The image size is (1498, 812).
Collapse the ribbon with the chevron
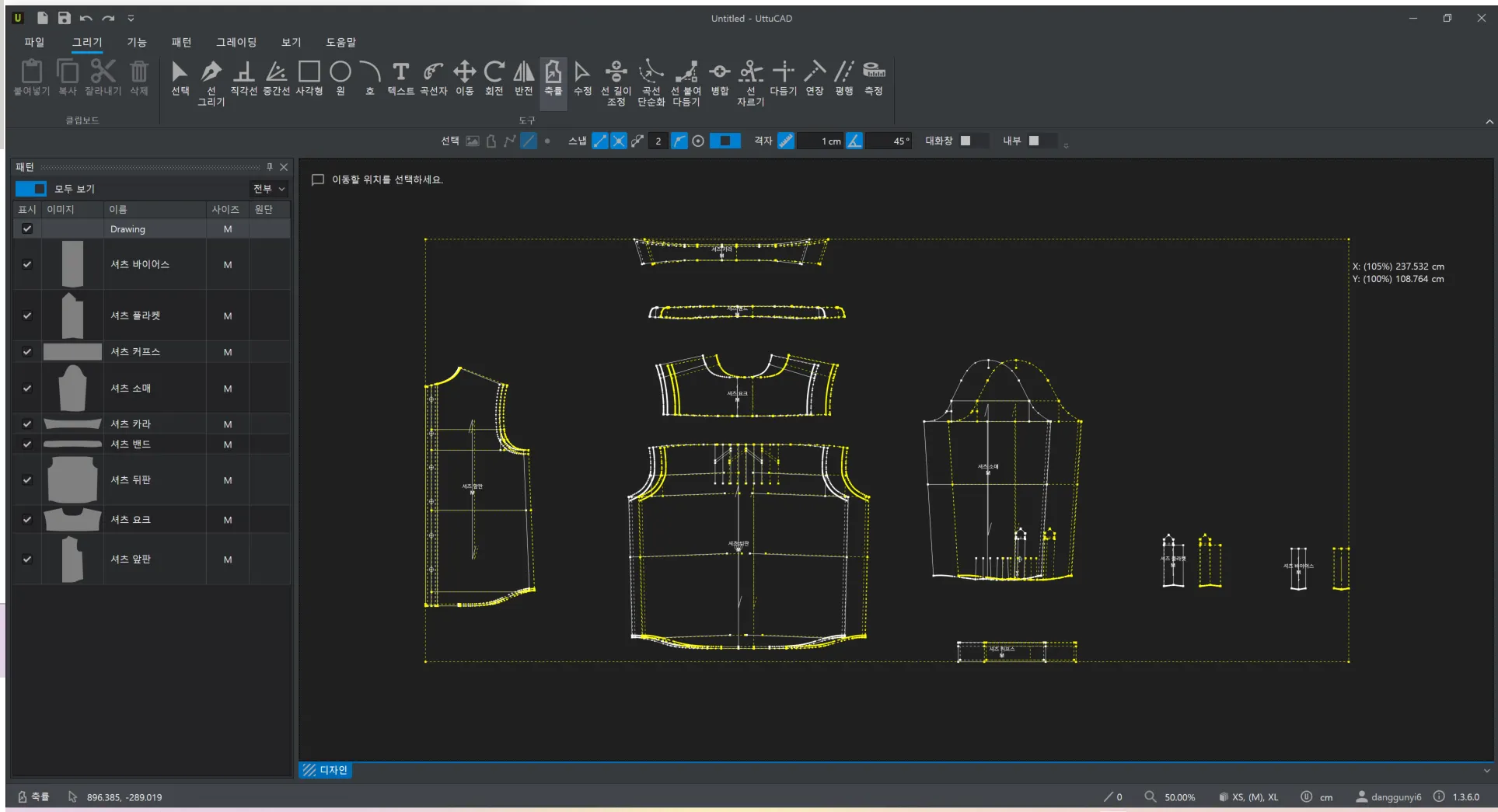click(1489, 122)
